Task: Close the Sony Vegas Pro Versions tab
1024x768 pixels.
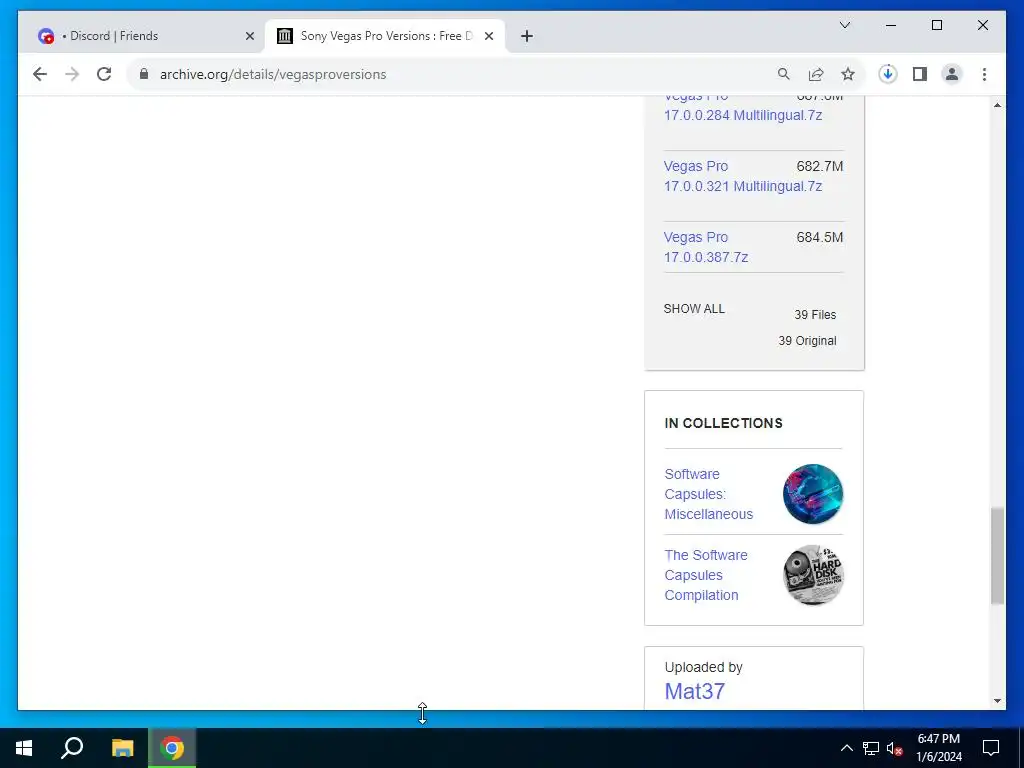Action: (488, 36)
